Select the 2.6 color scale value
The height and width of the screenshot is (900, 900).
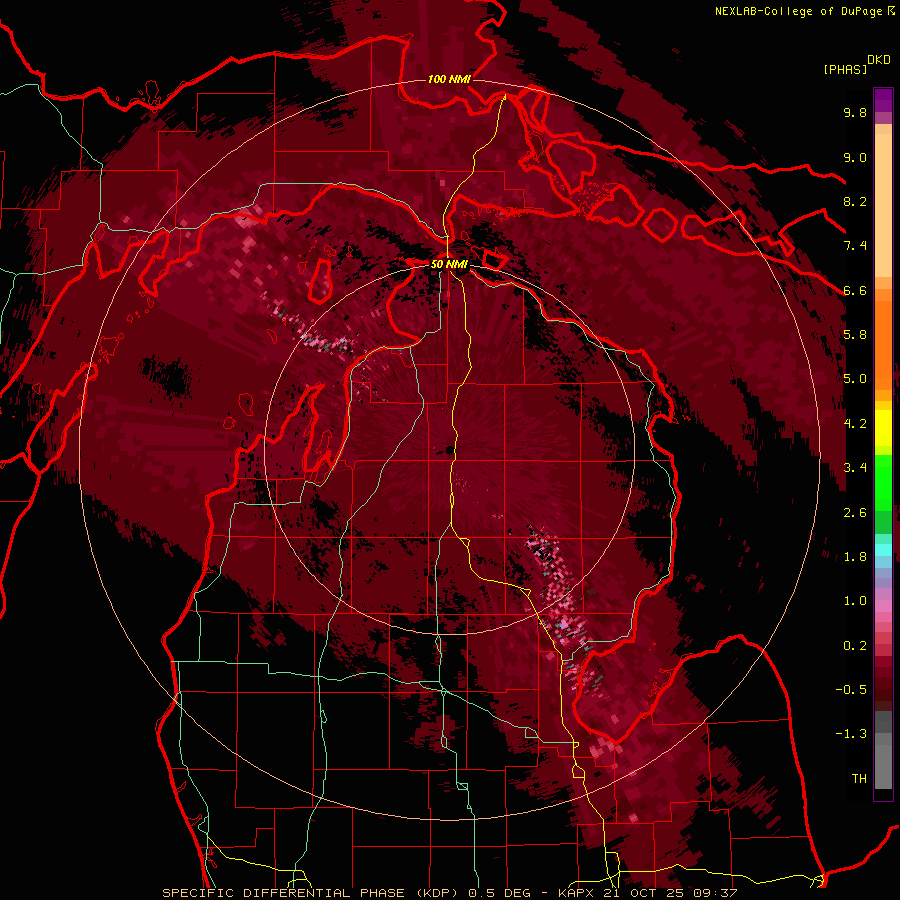click(x=855, y=513)
